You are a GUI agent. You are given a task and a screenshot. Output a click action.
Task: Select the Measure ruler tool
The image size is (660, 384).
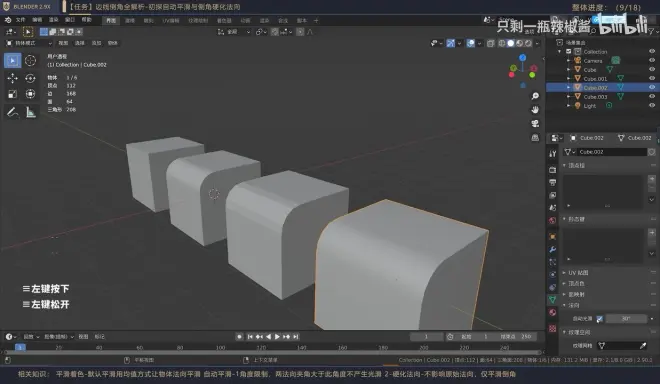click(30, 112)
